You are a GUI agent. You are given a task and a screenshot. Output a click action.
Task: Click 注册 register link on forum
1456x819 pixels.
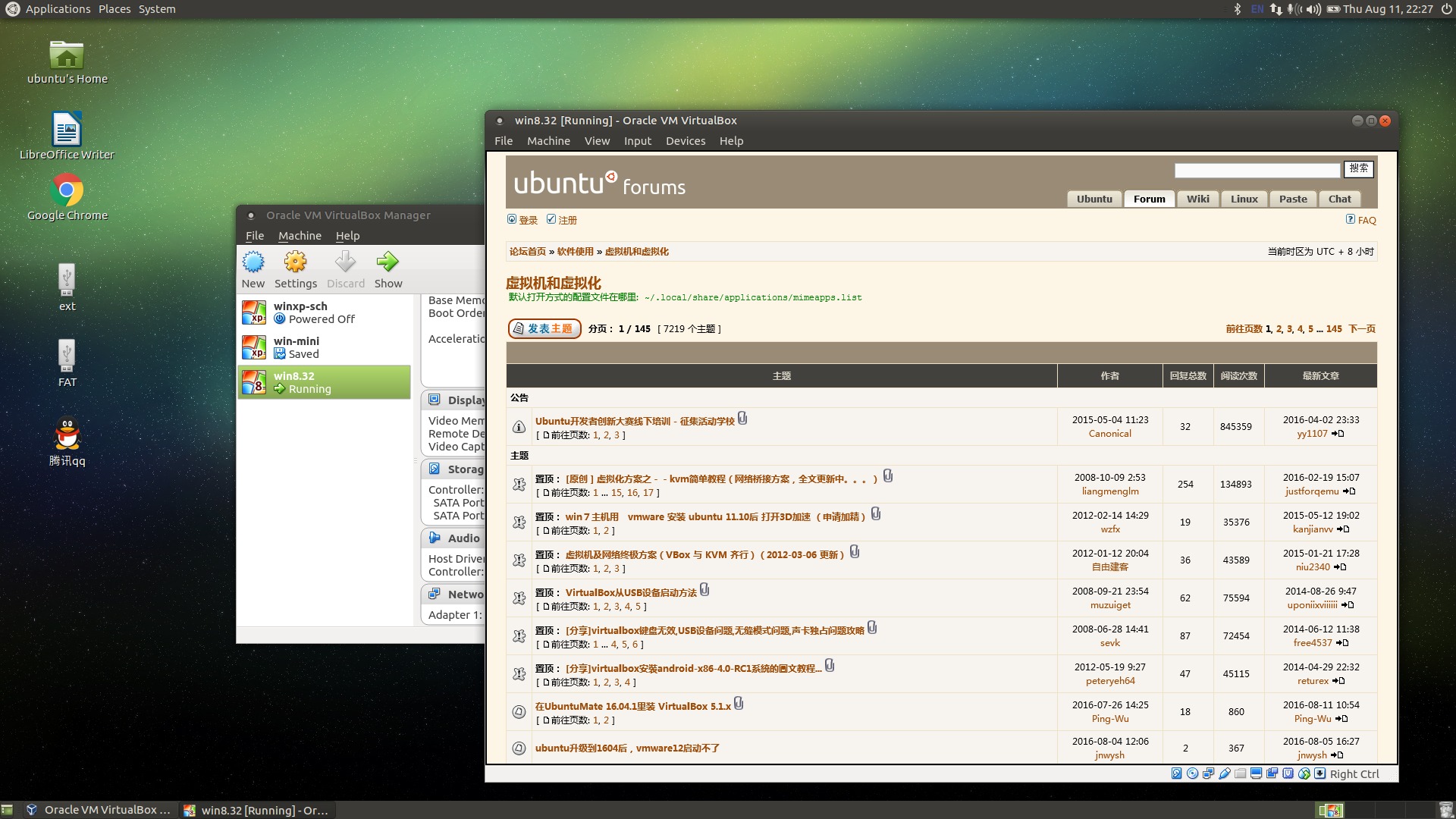(x=568, y=220)
